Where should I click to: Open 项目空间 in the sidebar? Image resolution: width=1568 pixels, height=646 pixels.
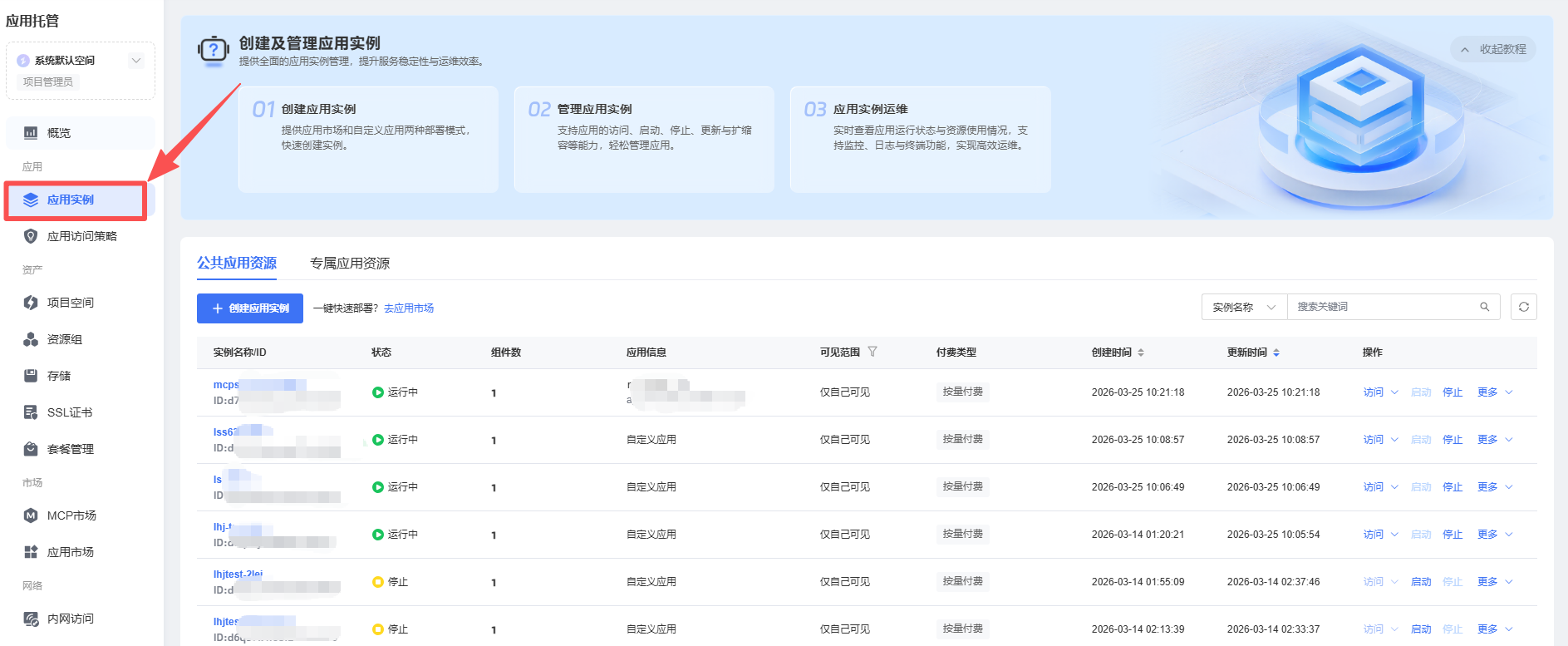(x=70, y=303)
